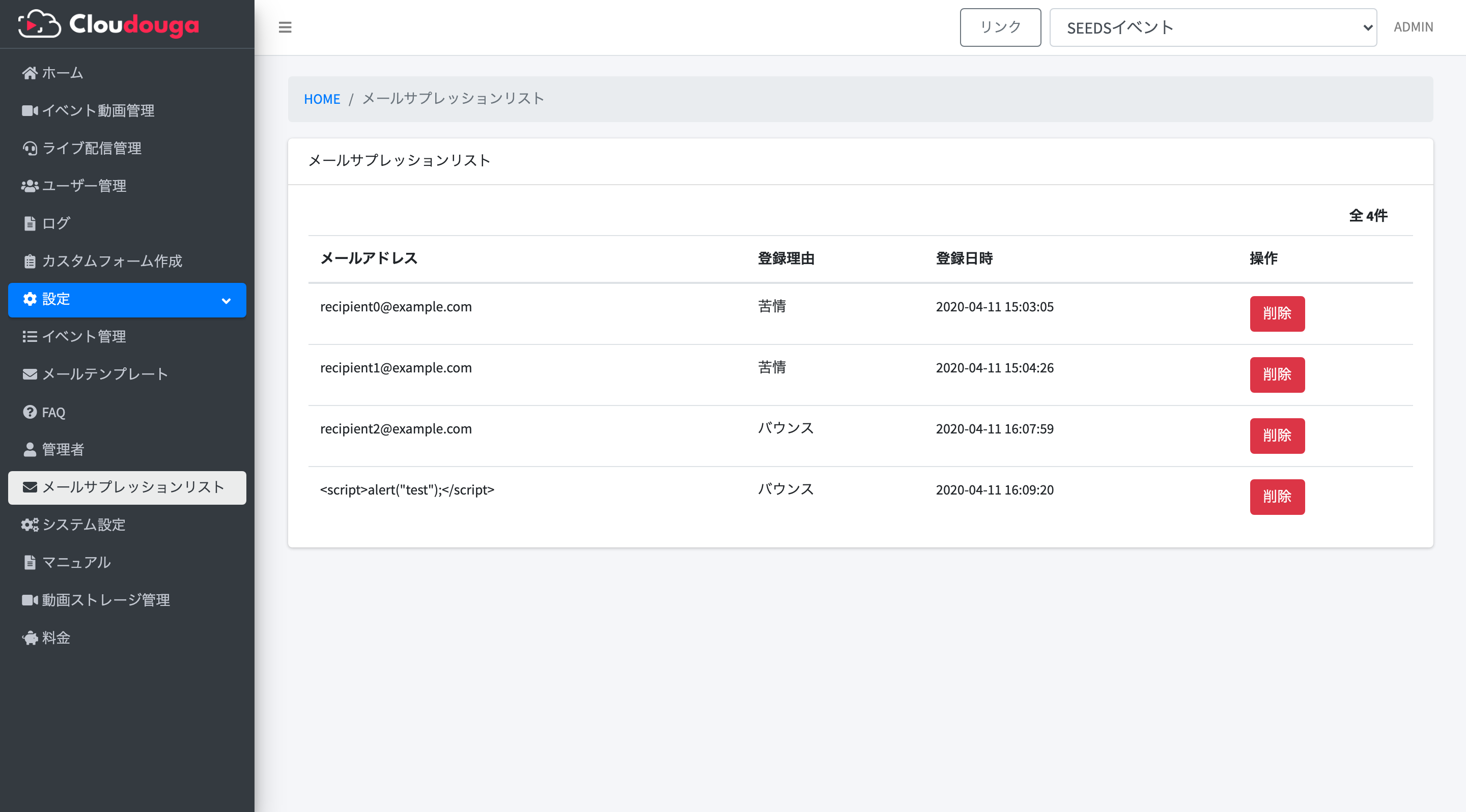The image size is (1466, 812).
Task: Open ホーム in the sidebar
Action: tap(127, 73)
